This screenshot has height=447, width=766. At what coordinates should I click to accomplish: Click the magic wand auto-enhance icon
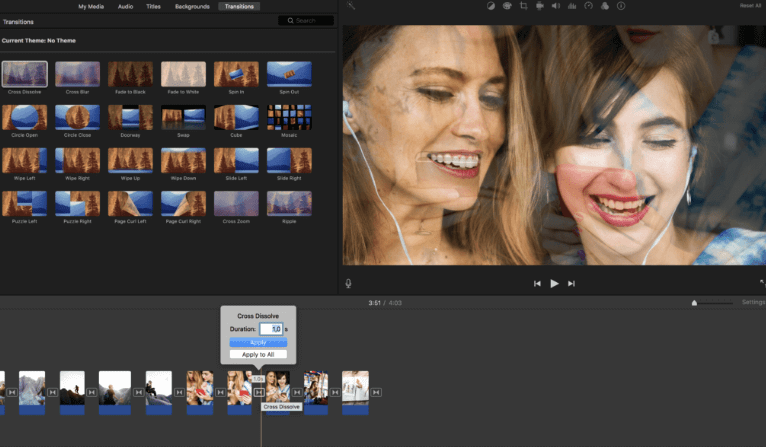pos(351,6)
